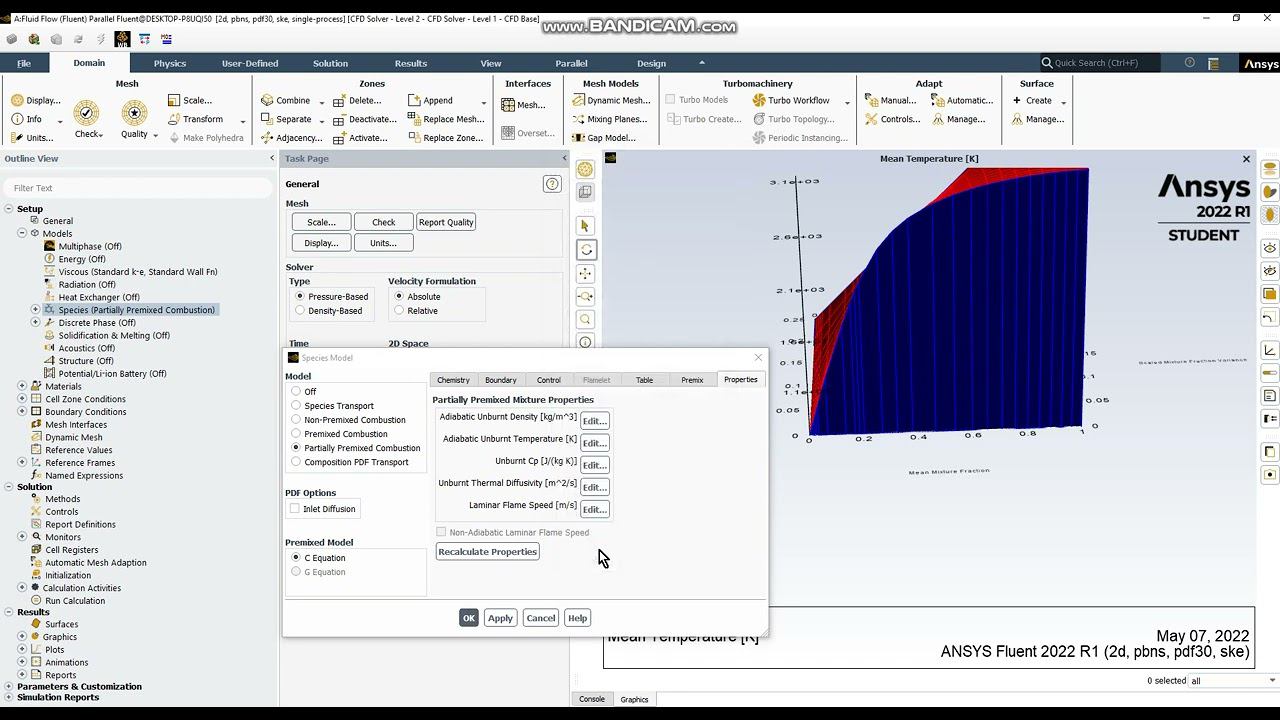Click the Recalculate Properties button
The image size is (1280, 720).
tap(487, 552)
